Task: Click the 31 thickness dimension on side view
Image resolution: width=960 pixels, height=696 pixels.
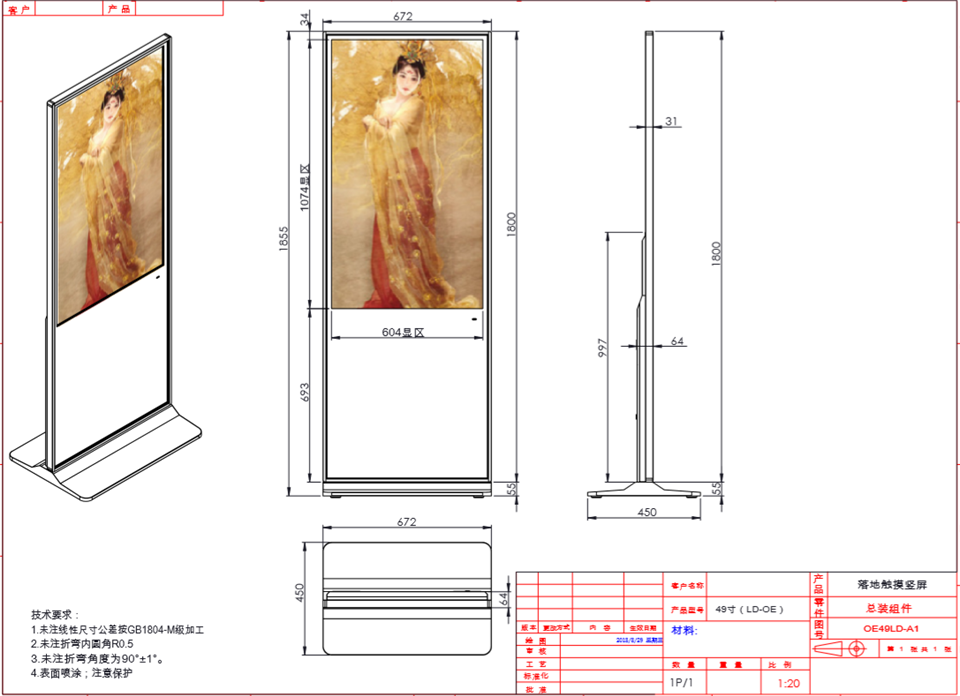Action: point(672,121)
